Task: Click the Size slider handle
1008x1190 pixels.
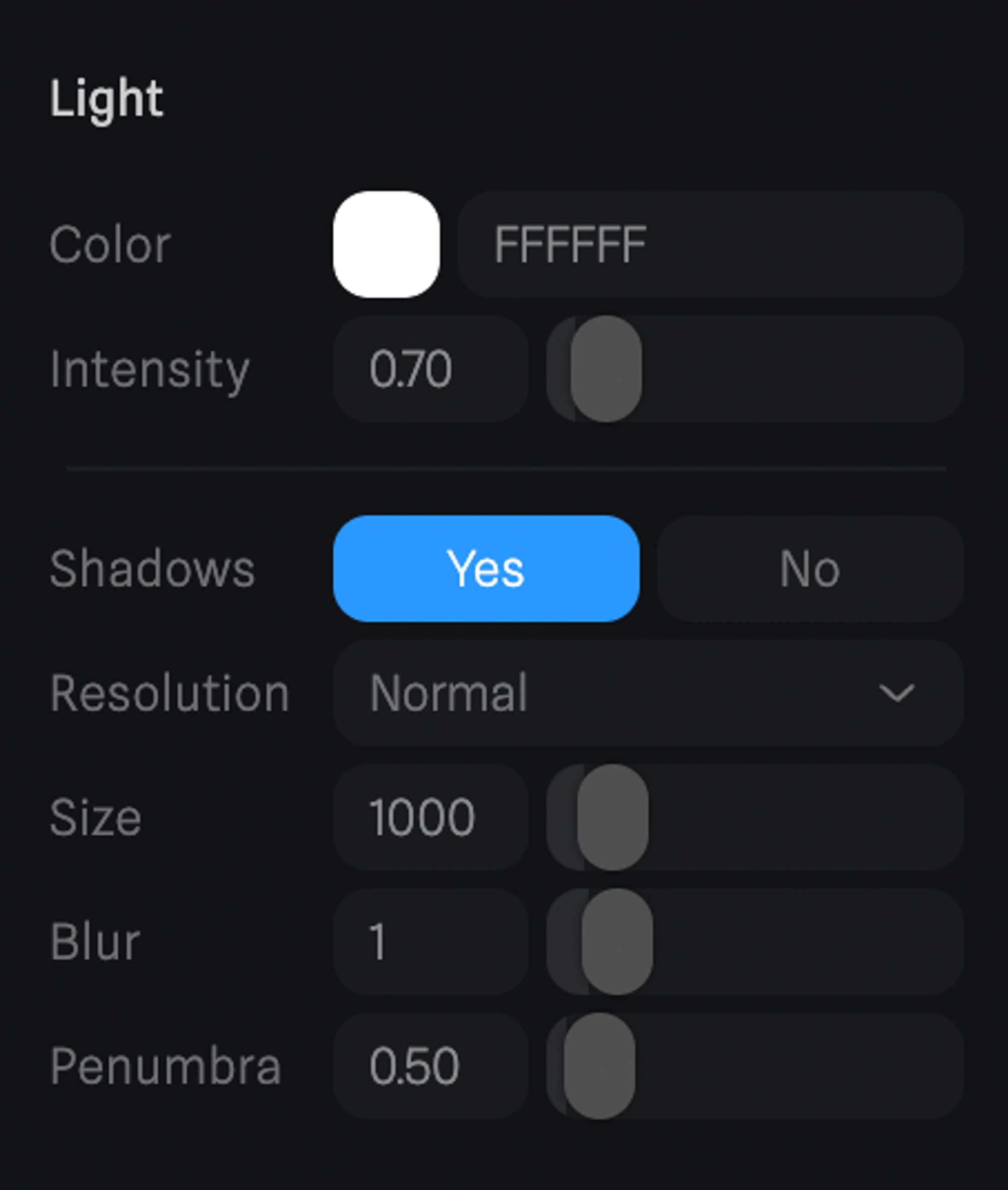Action: click(612, 818)
